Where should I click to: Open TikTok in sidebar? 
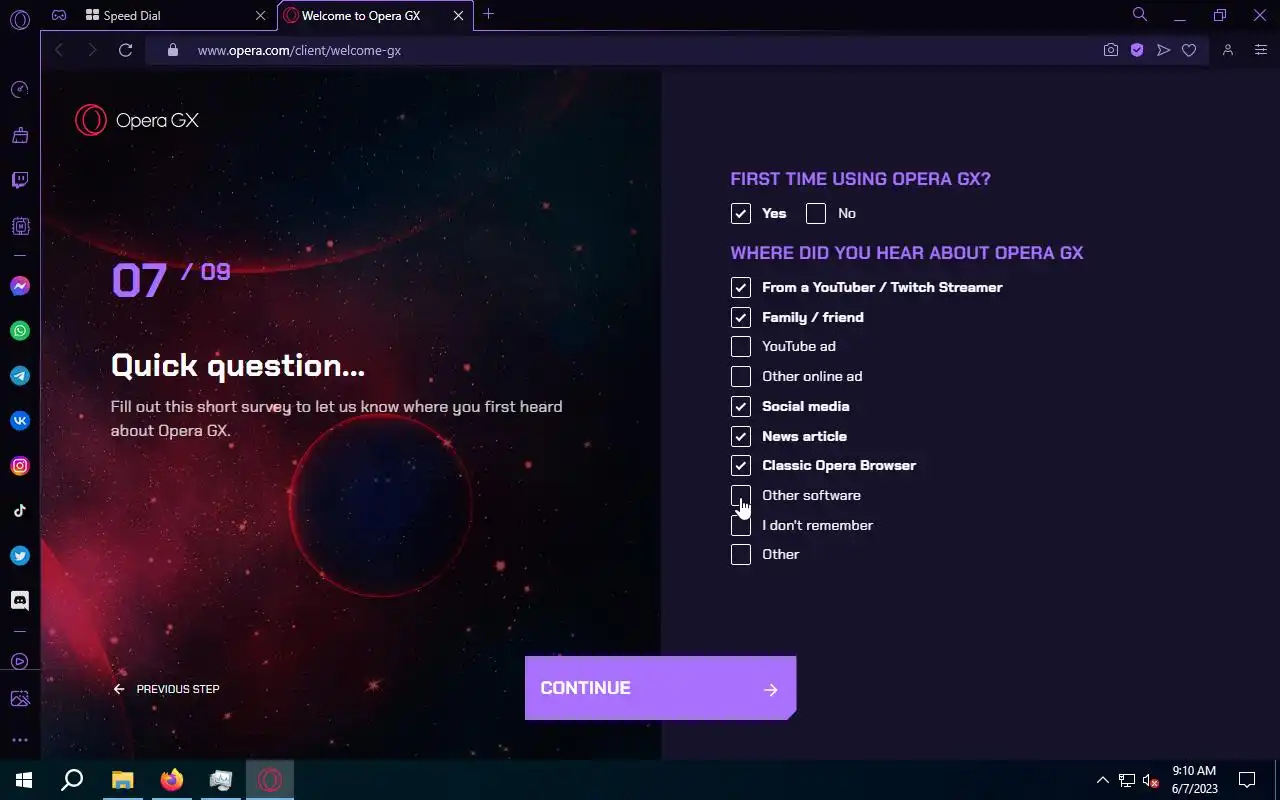pos(20,511)
